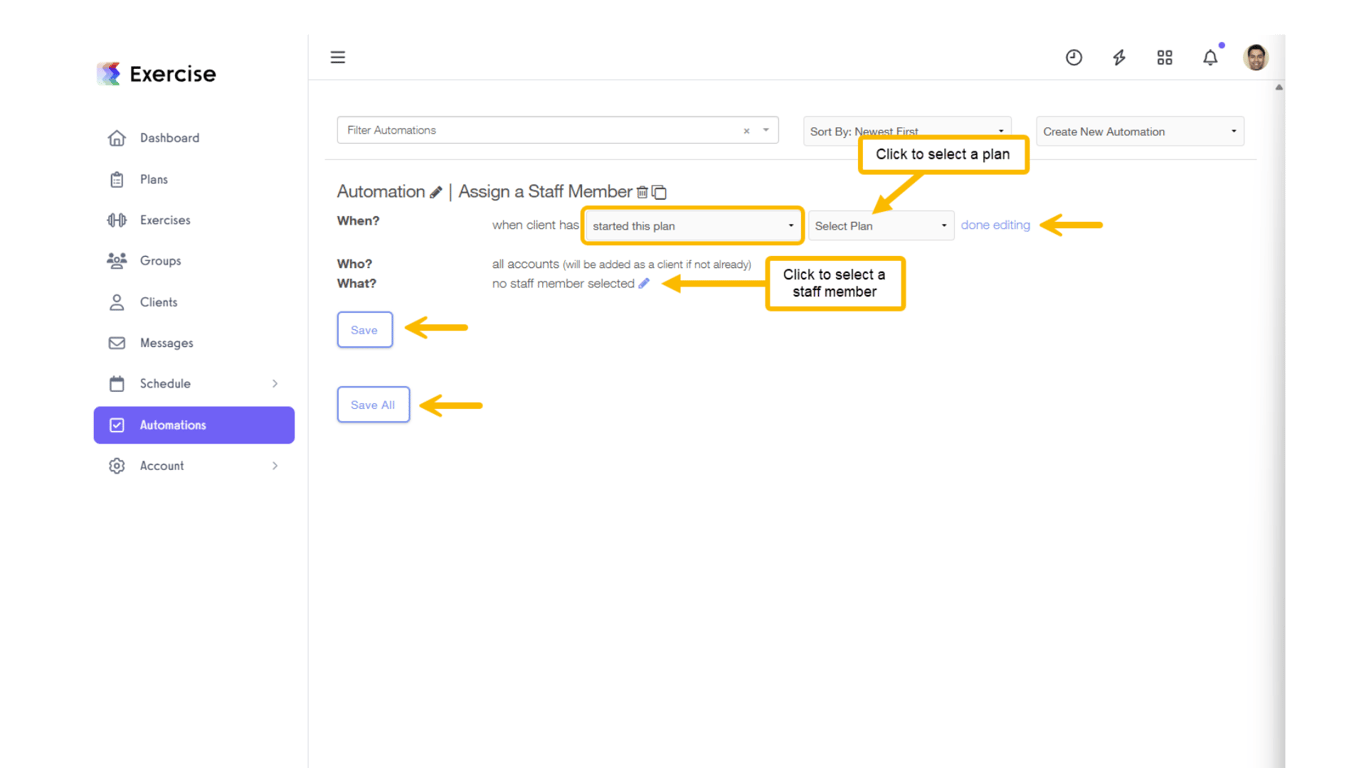Click the pencil icon to select a staff member
Screen dimensions: 1366x768
pos(644,283)
